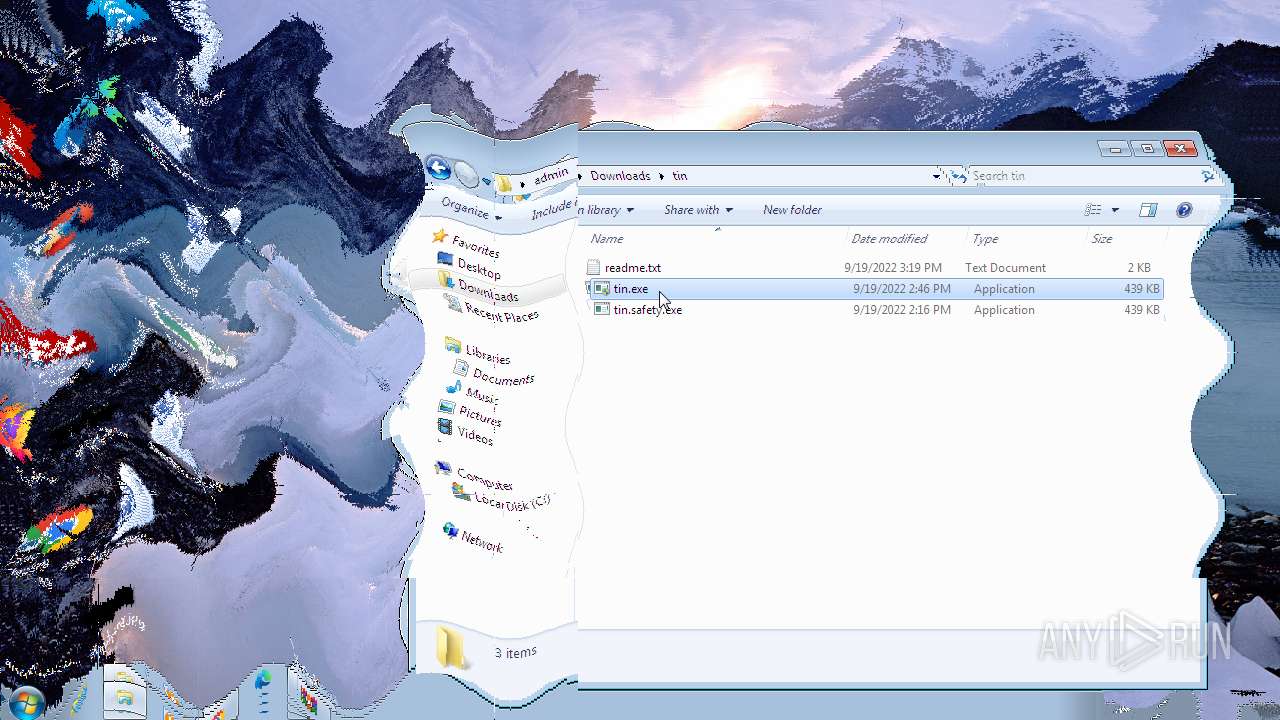This screenshot has width=1280, height=720.
Task: Open Local Disk (C:) in navigation pane
Action: pyautogui.click(x=512, y=502)
